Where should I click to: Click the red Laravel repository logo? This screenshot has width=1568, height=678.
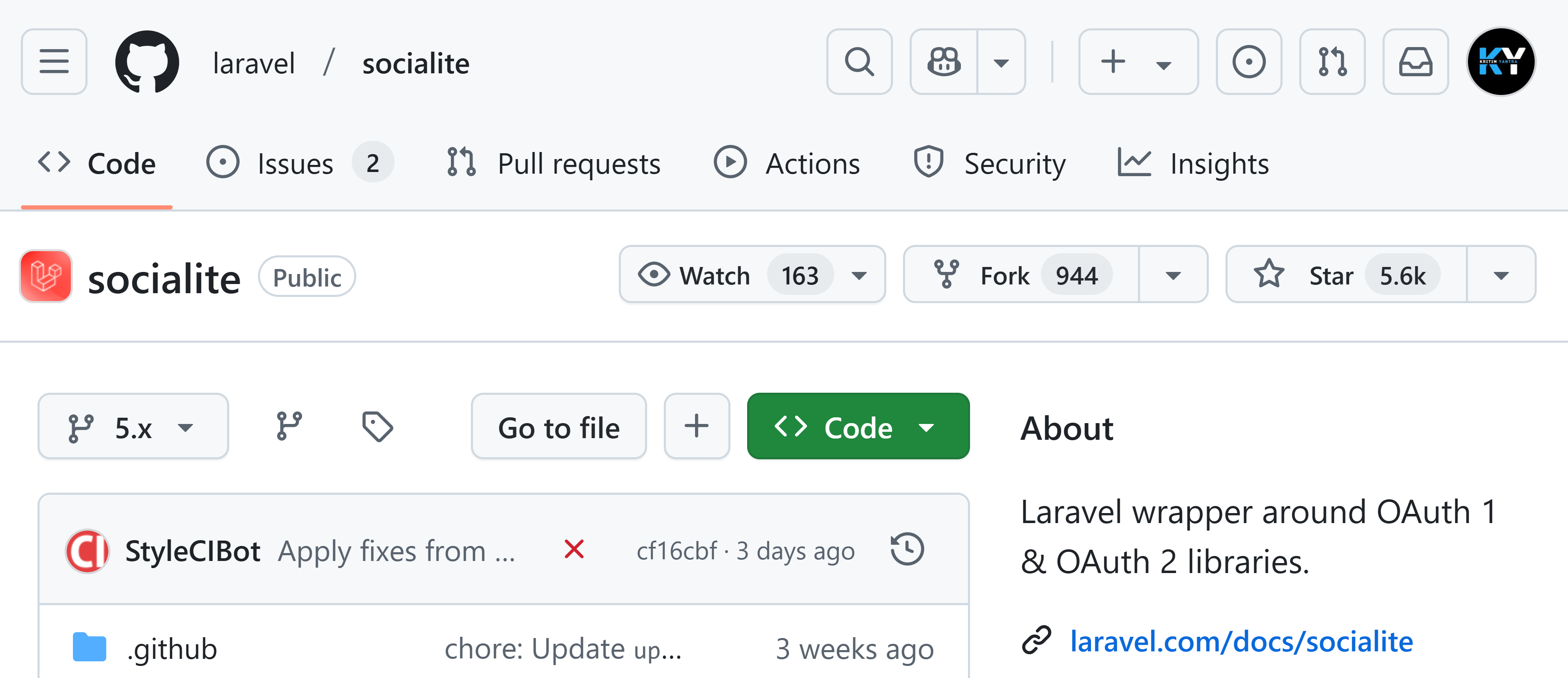tap(46, 276)
